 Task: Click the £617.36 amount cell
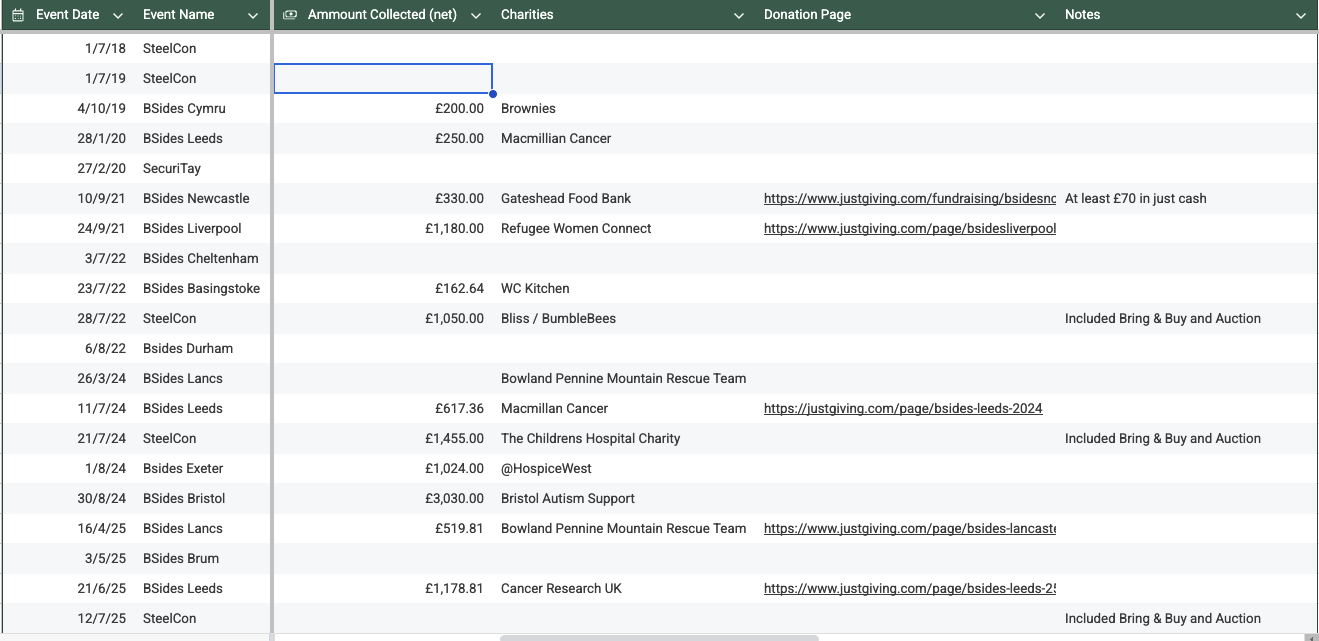pyautogui.click(x=383, y=409)
